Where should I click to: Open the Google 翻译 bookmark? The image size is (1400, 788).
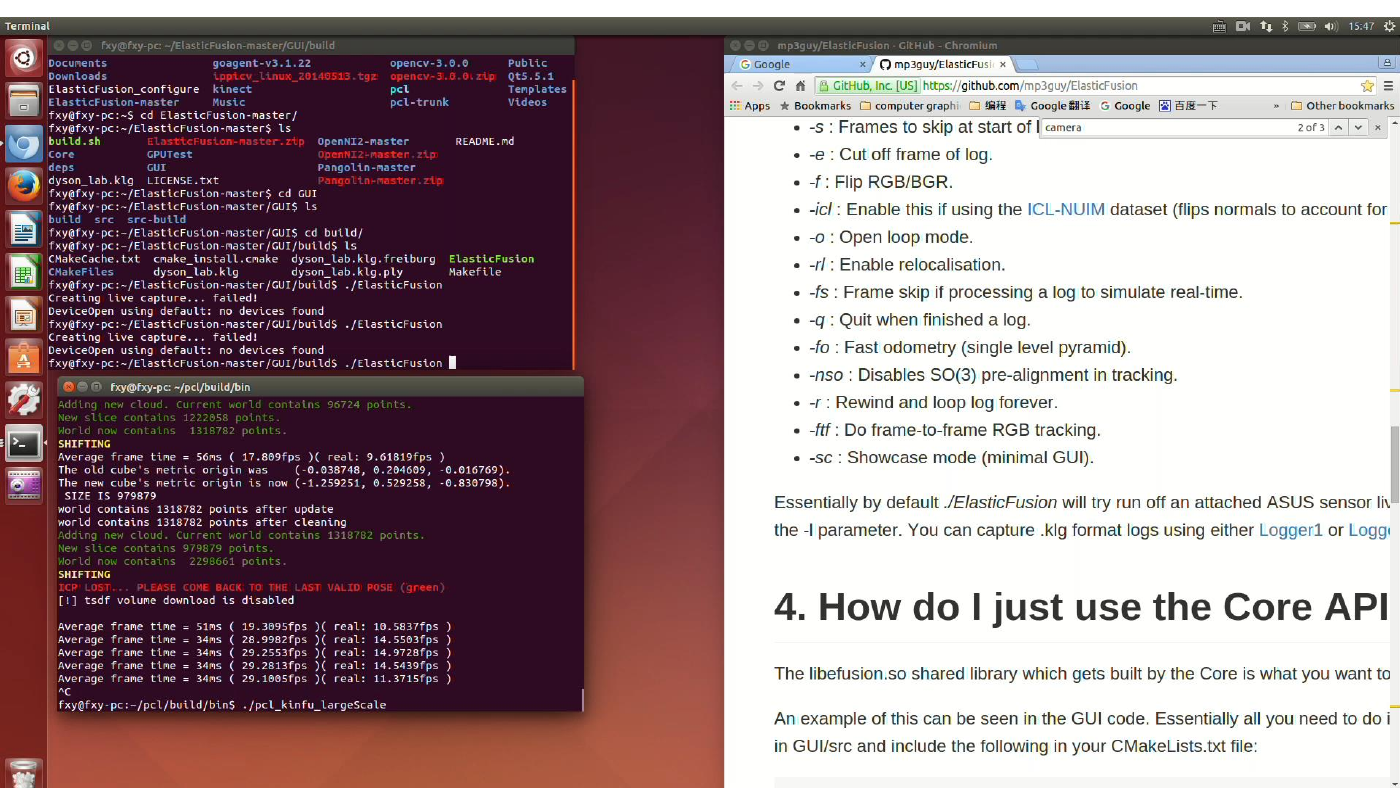tap(1054, 106)
